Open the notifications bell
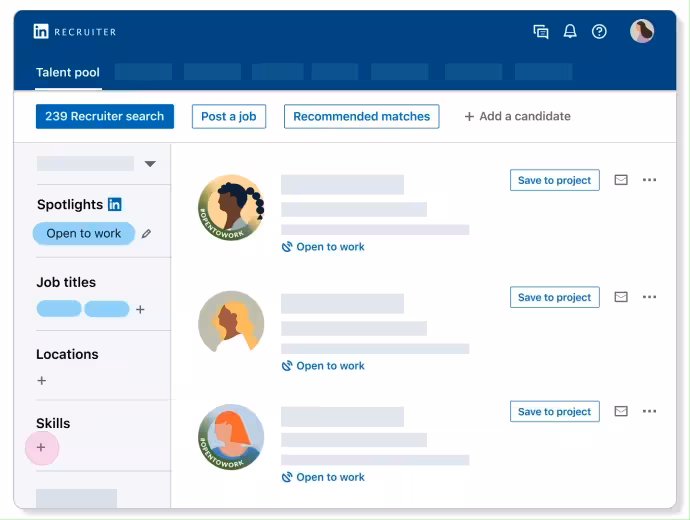The width and height of the screenshot is (690, 520). point(570,32)
